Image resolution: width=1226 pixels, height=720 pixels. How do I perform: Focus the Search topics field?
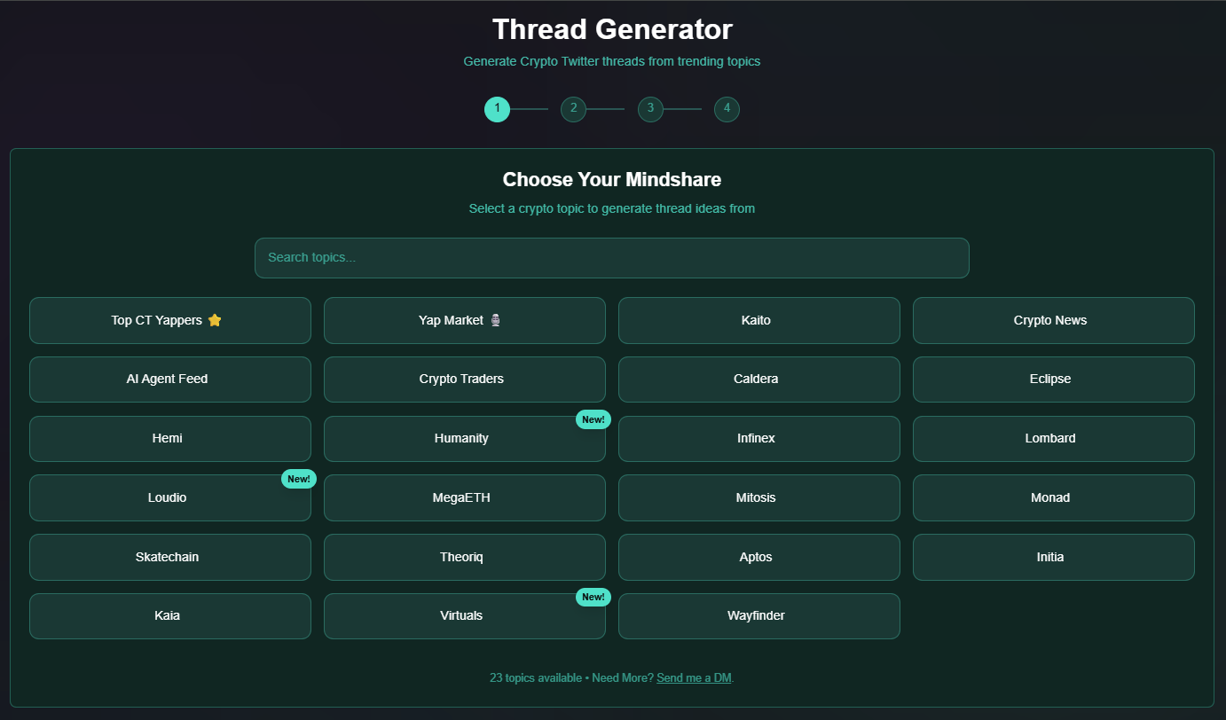click(x=612, y=258)
